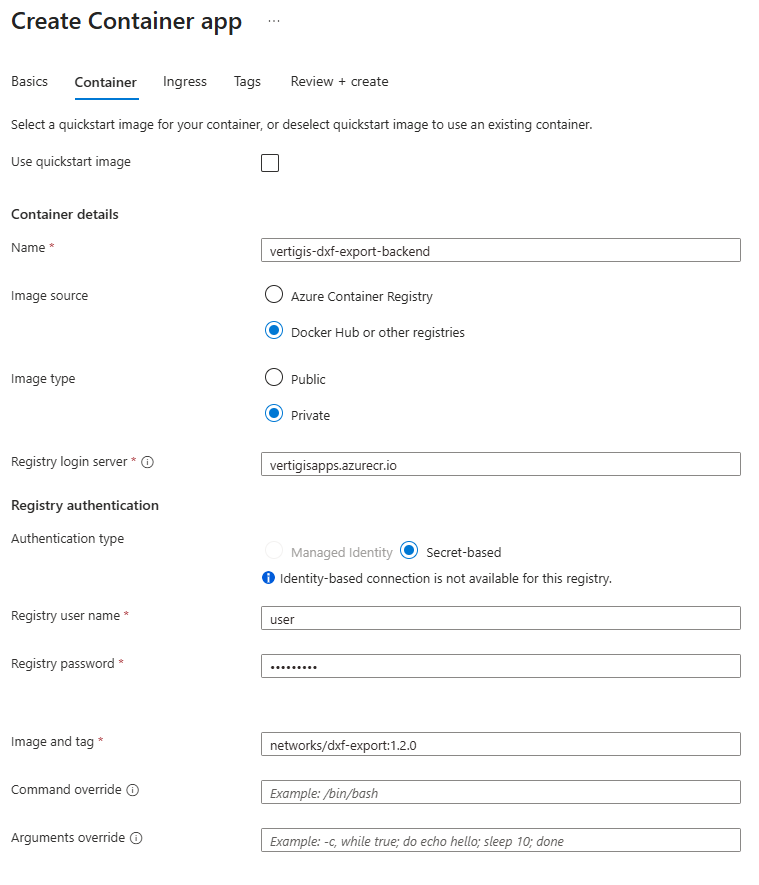The height and width of the screenshot is (885, 759).
Task: Click the Registry user name field
Action: [500, 618]
